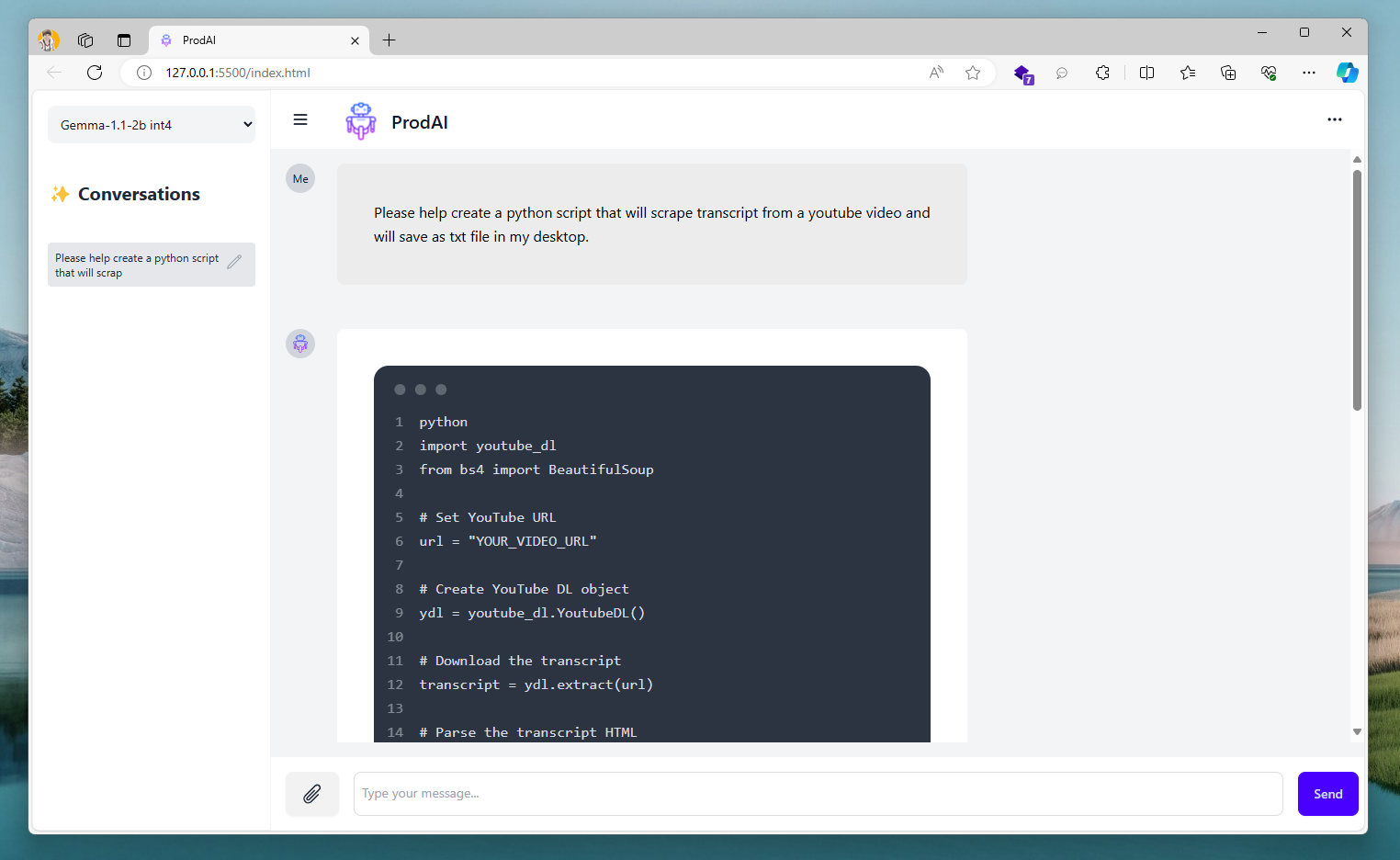Toggle sidebar with hamburger menu icon
The image size is (1400, 860).
tap(300, 120)
